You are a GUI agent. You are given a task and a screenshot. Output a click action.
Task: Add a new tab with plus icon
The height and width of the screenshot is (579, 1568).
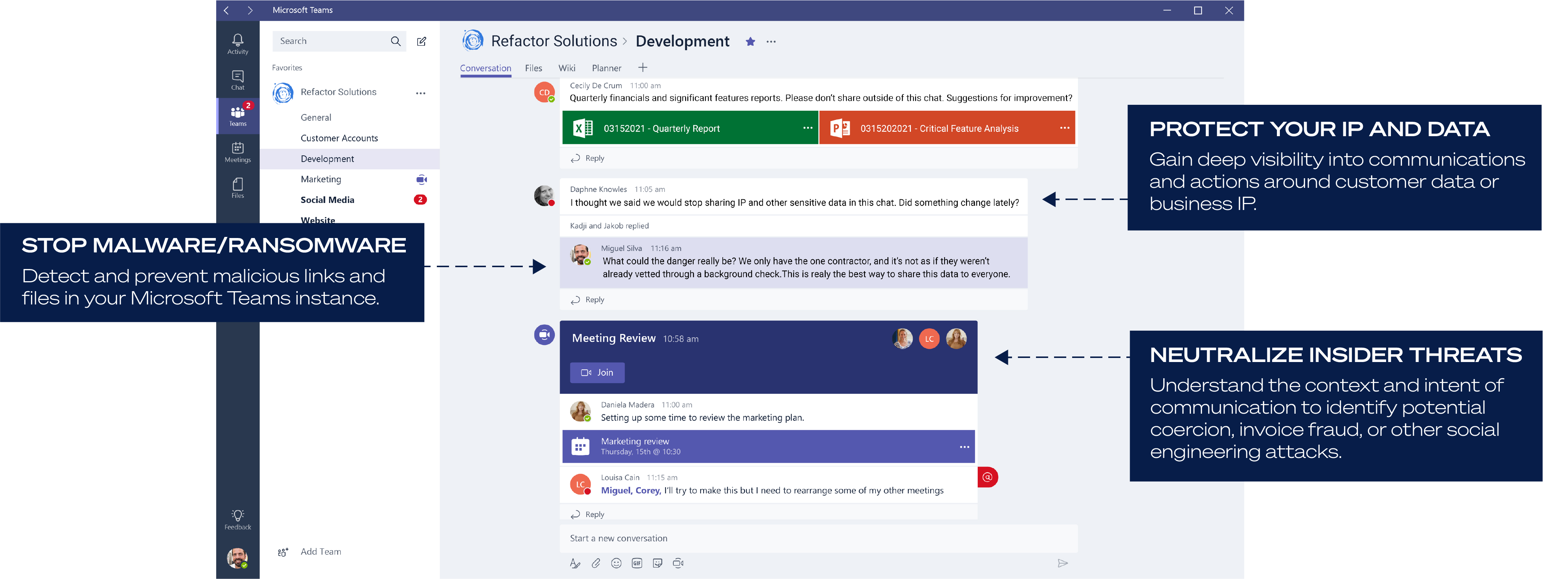click(642, 68)
